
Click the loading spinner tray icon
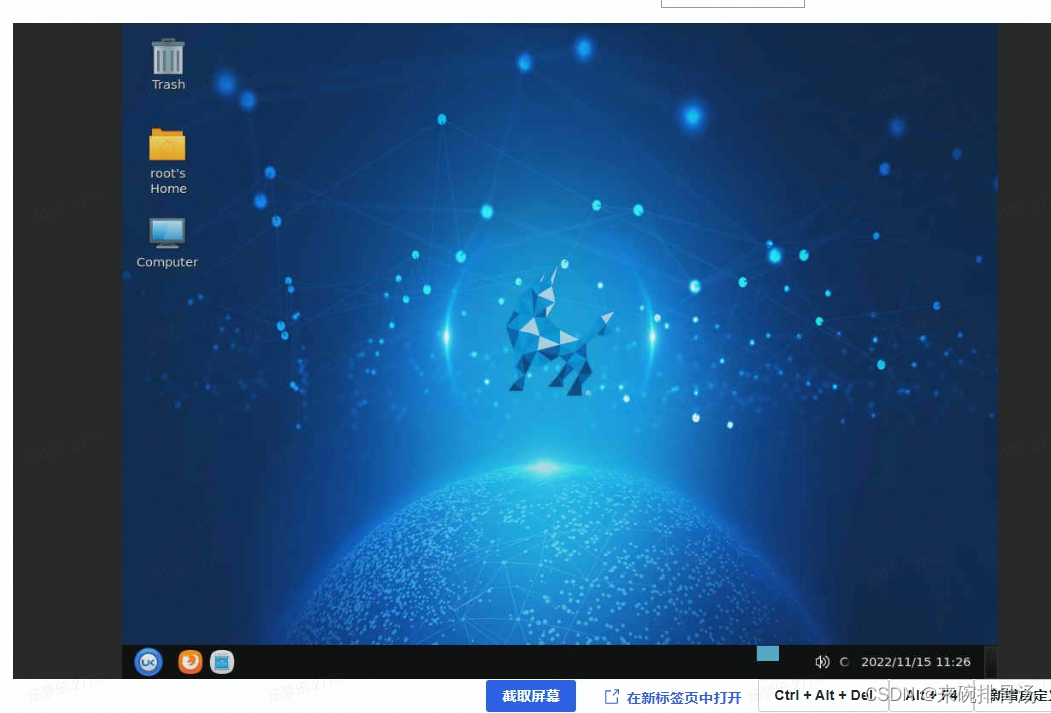(x=845, y=662)
